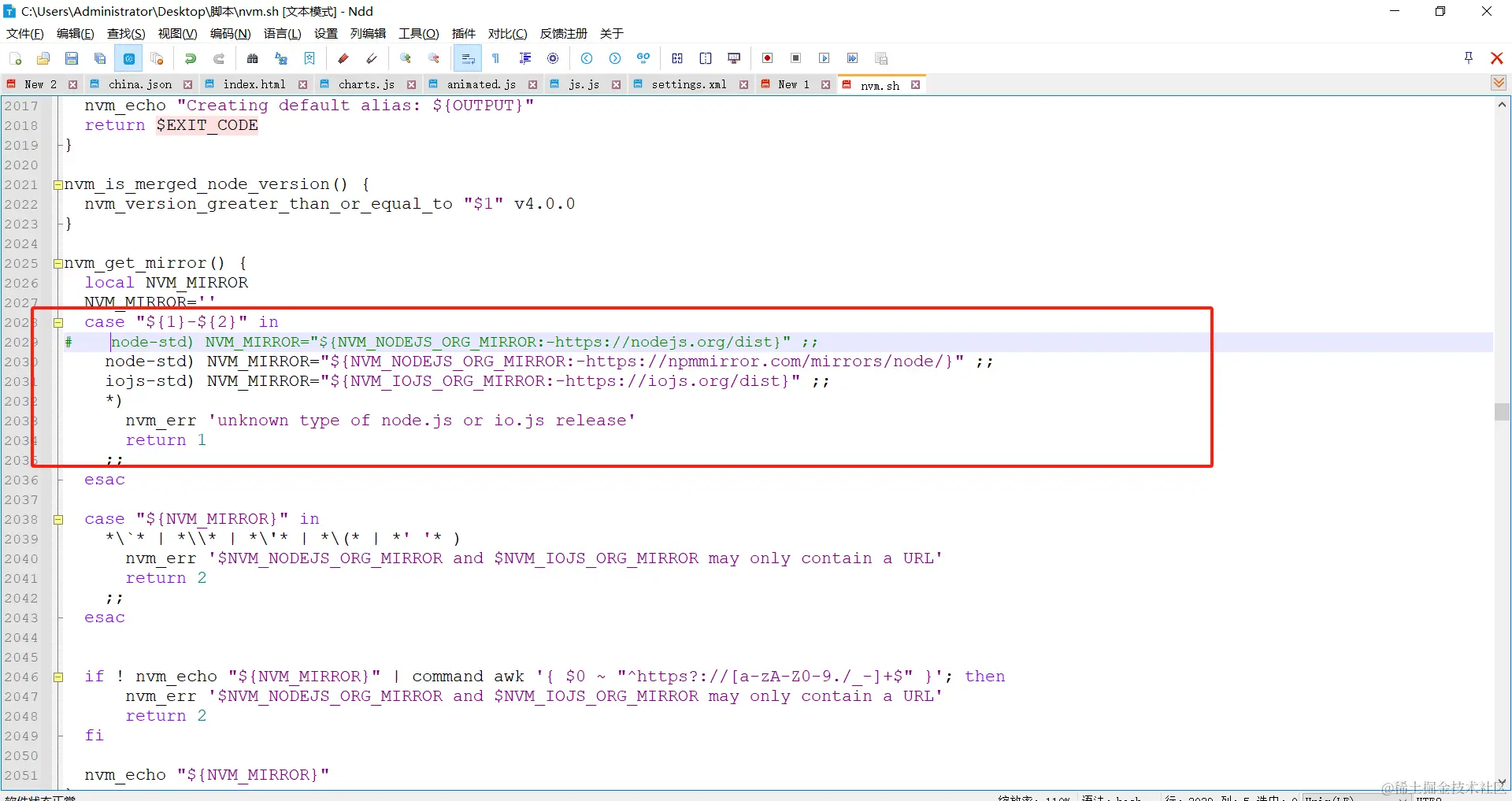Click the zoom out magnifier icon
Viewport: 1512px width, 801px height.
434,58
